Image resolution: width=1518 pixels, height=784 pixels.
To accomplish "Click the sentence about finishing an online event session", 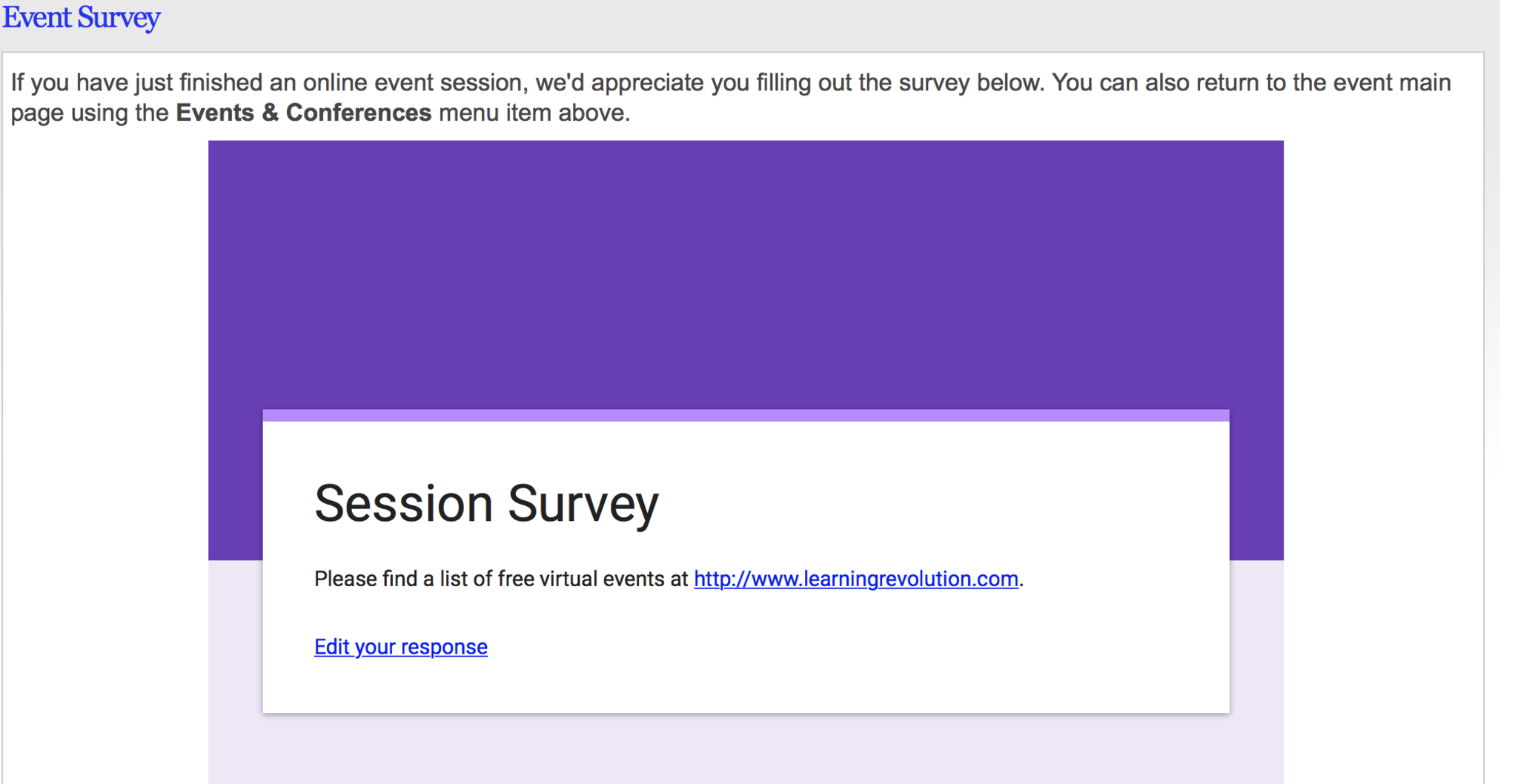I will coord(267,82).
